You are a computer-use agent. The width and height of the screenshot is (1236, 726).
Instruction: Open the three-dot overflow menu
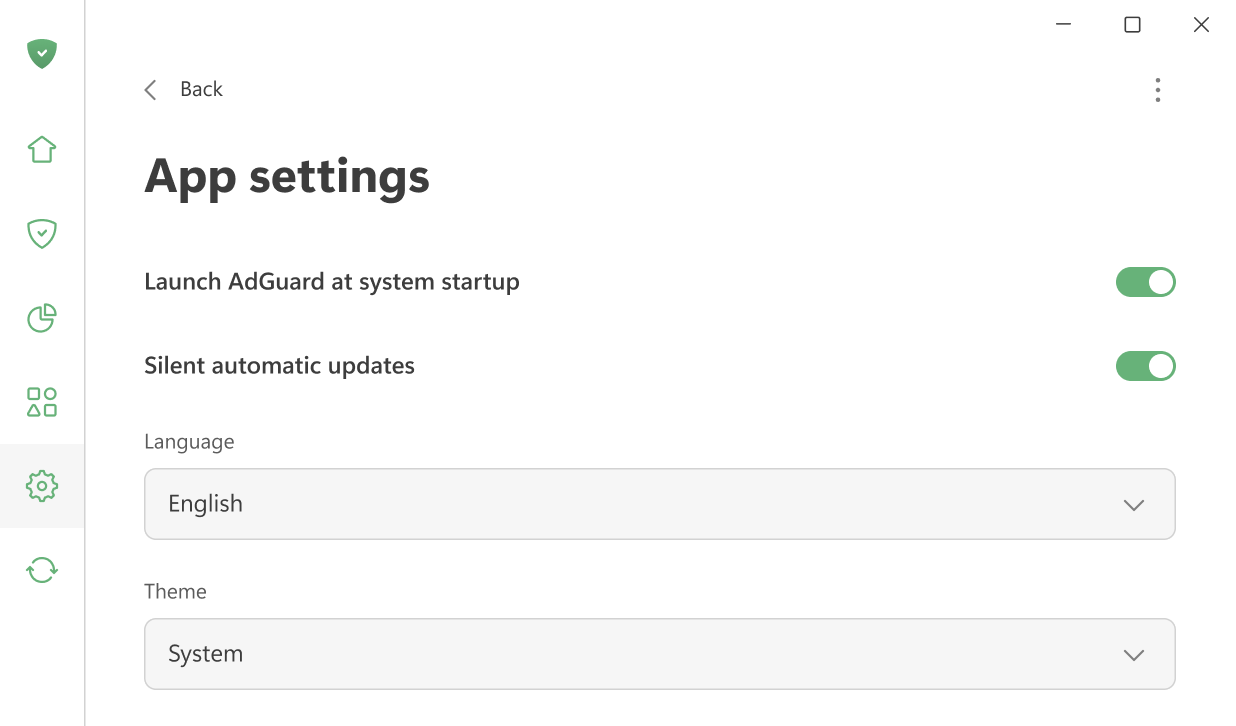[1157, 90]
